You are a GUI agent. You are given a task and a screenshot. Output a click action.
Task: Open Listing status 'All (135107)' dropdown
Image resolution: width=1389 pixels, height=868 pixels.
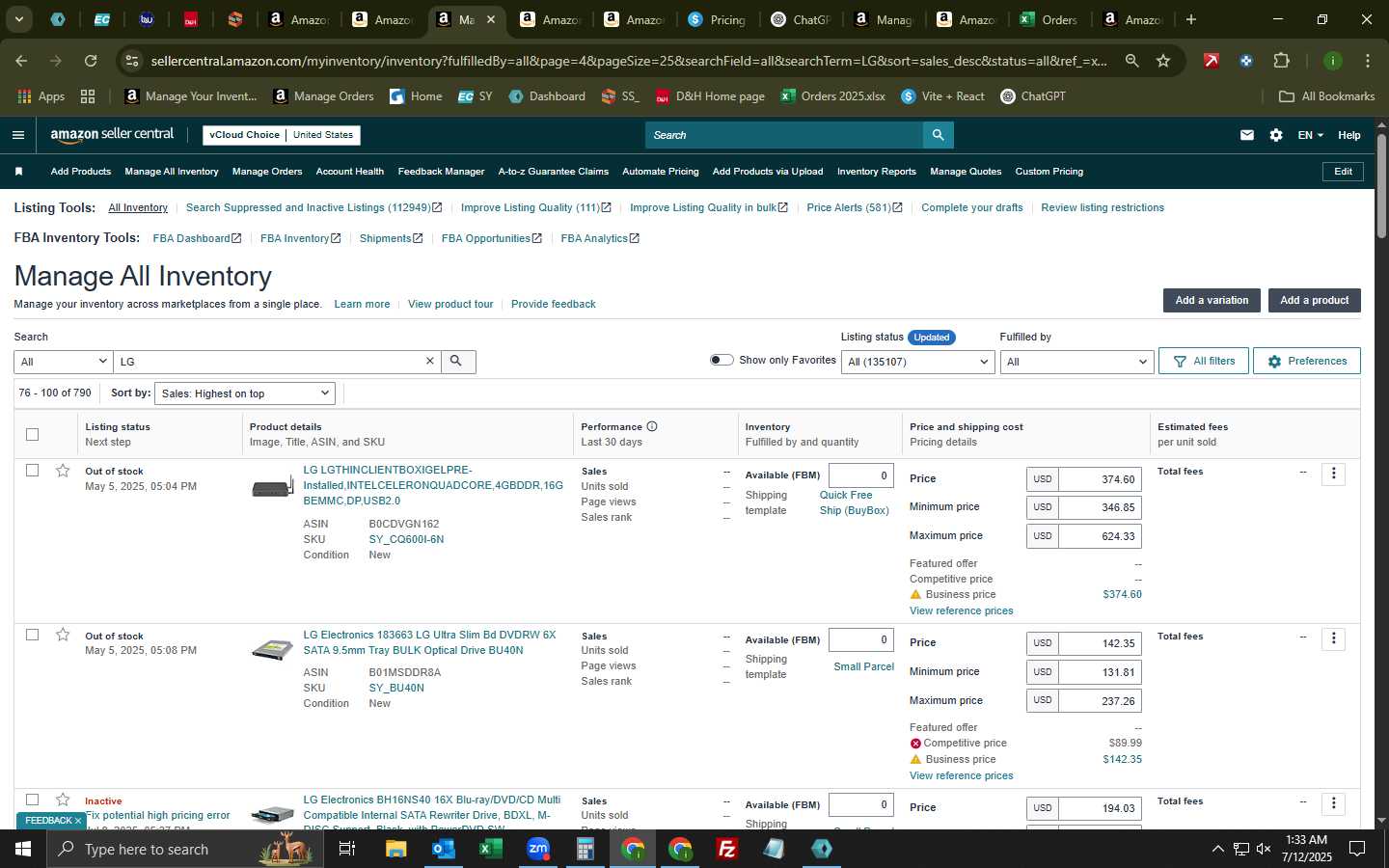click(917, 362)
